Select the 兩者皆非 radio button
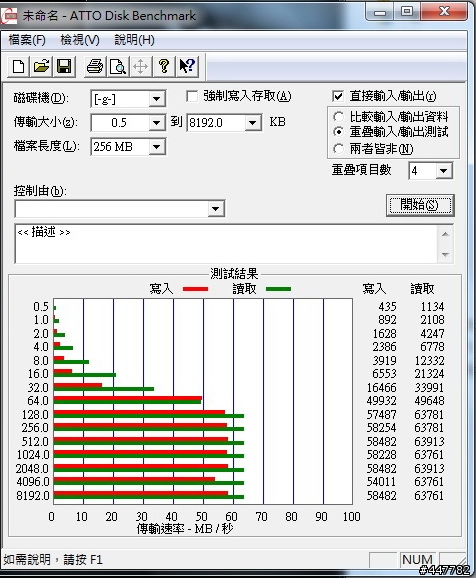The image size is (476, 578). [x=338, y=149]
